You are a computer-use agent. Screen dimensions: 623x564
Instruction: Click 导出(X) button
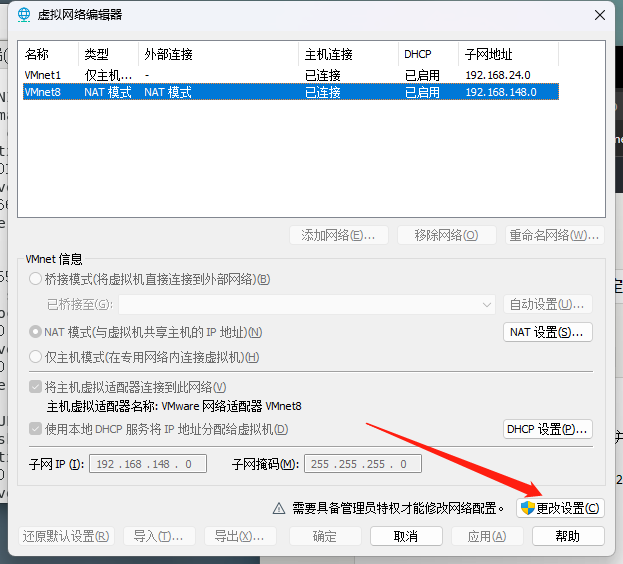pyautogui.click(x=240, y=536)
